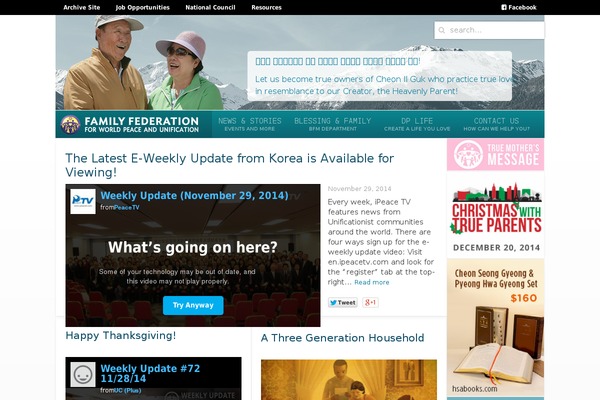This screenshot has width=600, height=400.
Task: Open the Happy Thanksgiving! article
Action: [x=121, y=335]
